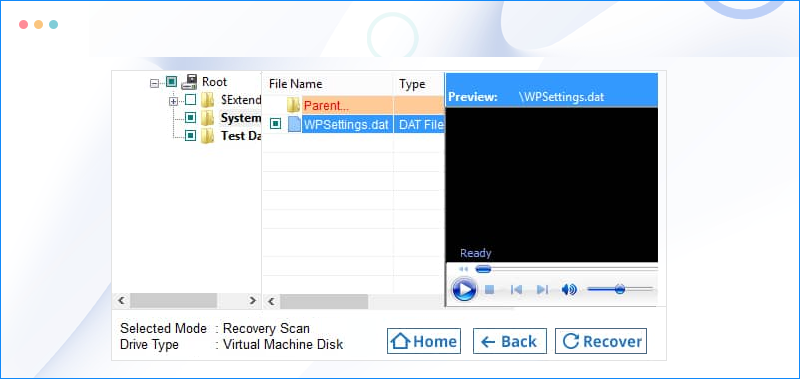Uncheck the System folder checkbox
Viewport: 800px width, 379px height.
(x=190, y=118)
